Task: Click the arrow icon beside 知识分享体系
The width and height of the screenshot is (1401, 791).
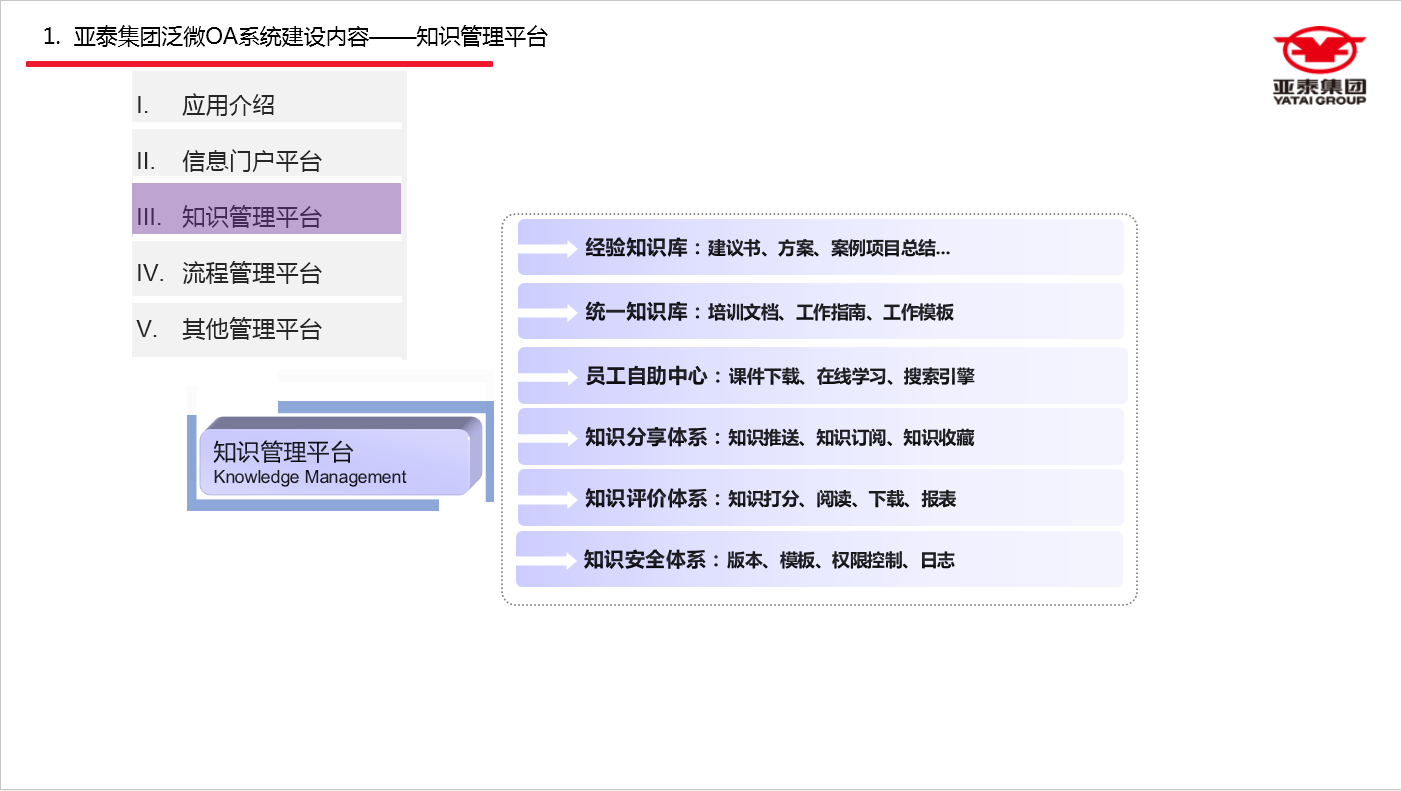Action: pos(549,438)
